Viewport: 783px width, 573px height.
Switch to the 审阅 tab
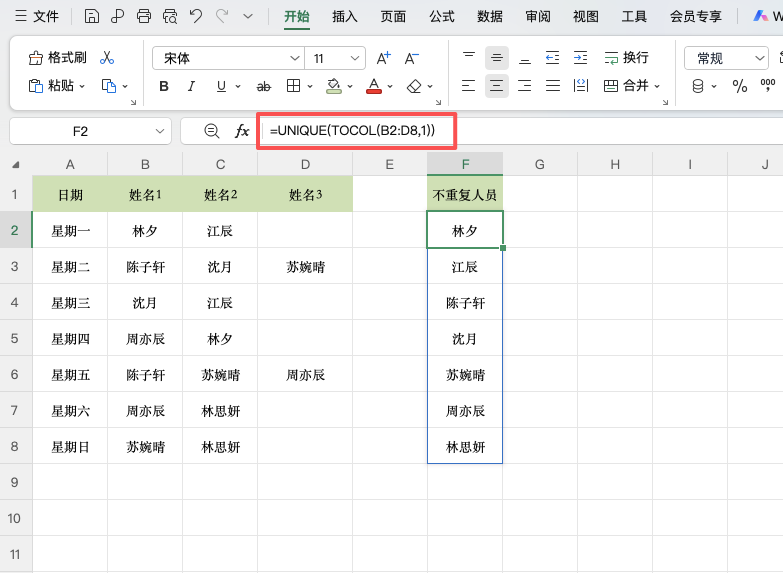click(x=538, y=16)
